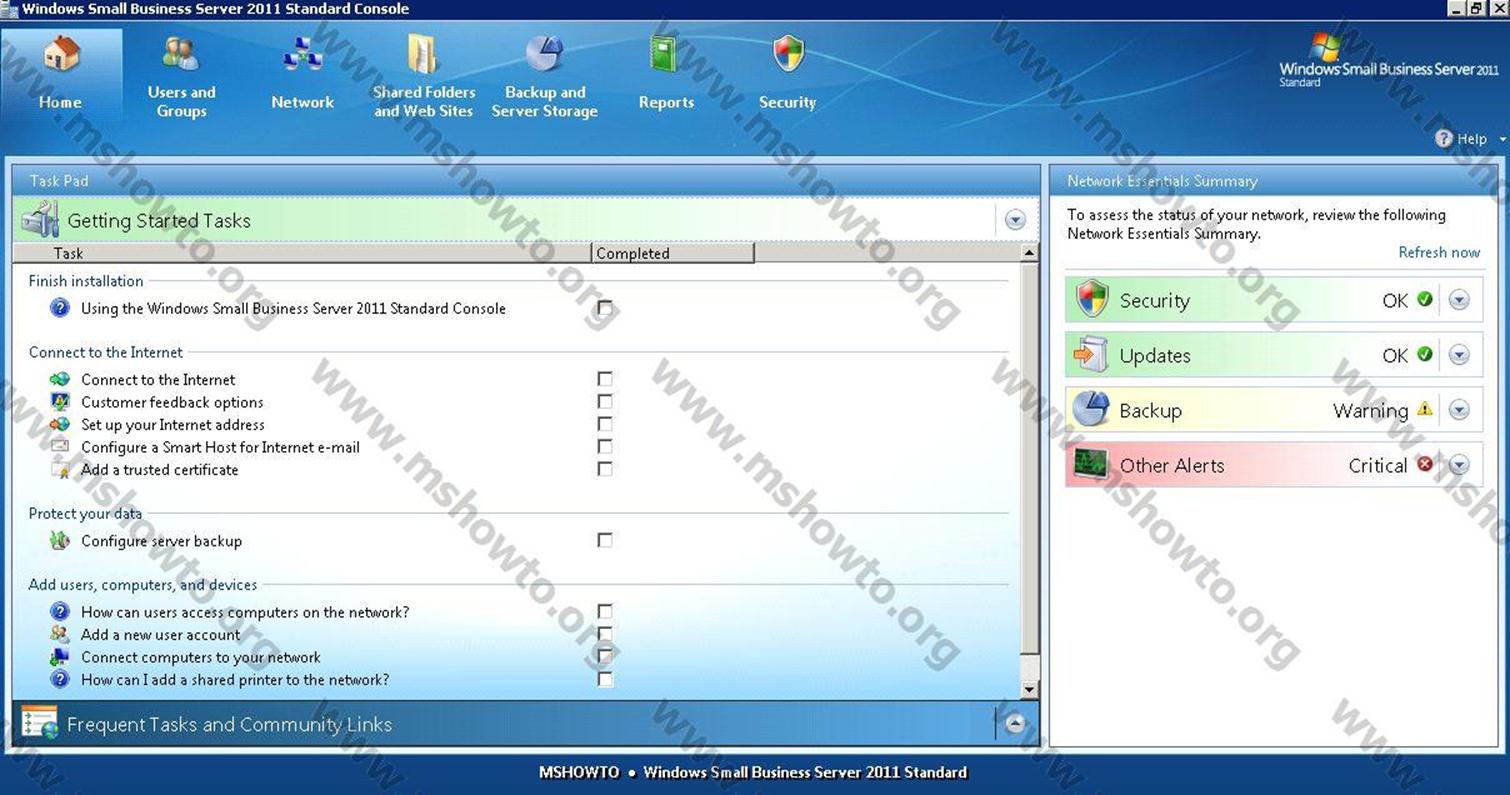Click the Other Alerts Critical status text
The width and height of the screenshot is (1510, 795).
tap(1378, 465)
